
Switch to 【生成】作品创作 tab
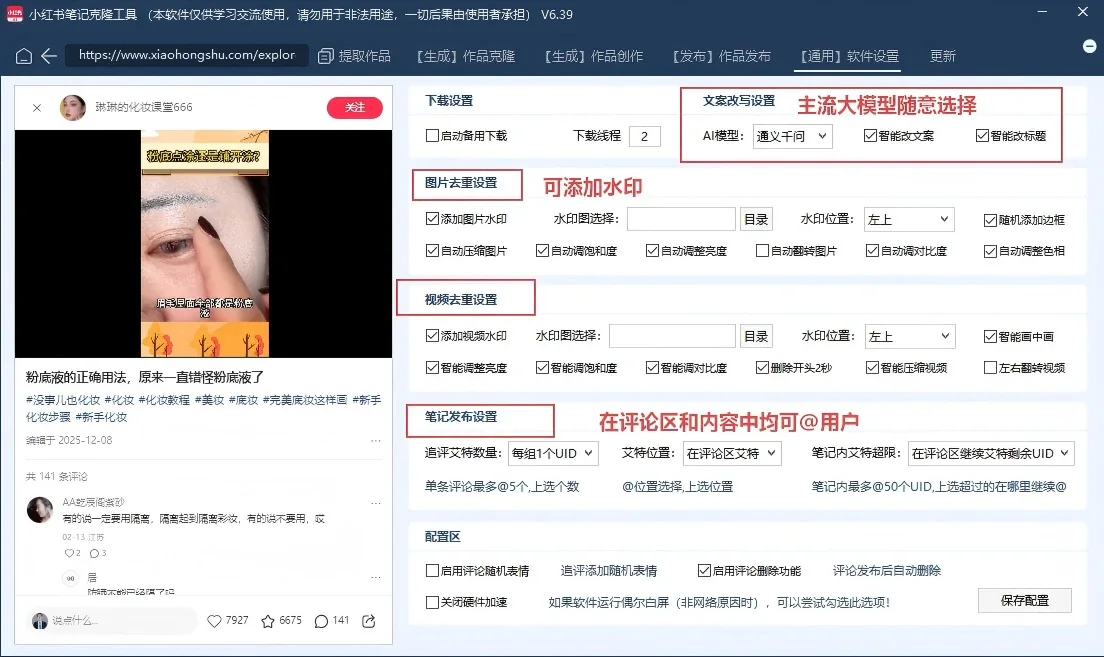[x=594, y=56]
